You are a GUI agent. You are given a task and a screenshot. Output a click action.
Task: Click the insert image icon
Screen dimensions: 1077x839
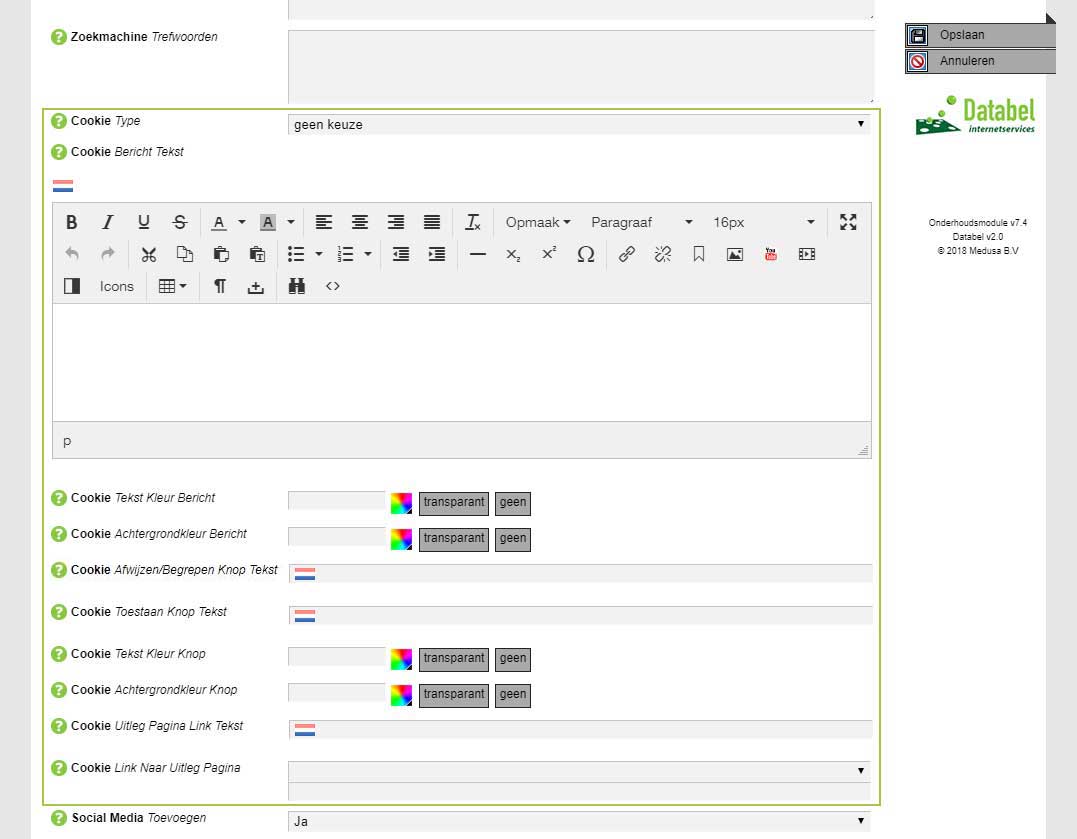pos(735,254)
